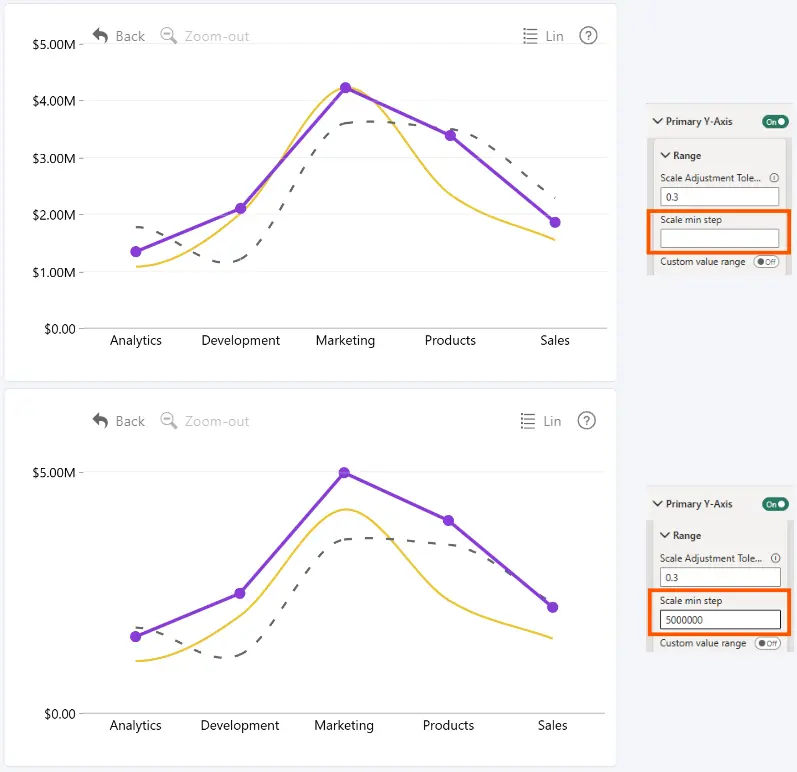Click $3.00M tick label in top chart
This screenshot has width=797, height=772.
[54, 159]
